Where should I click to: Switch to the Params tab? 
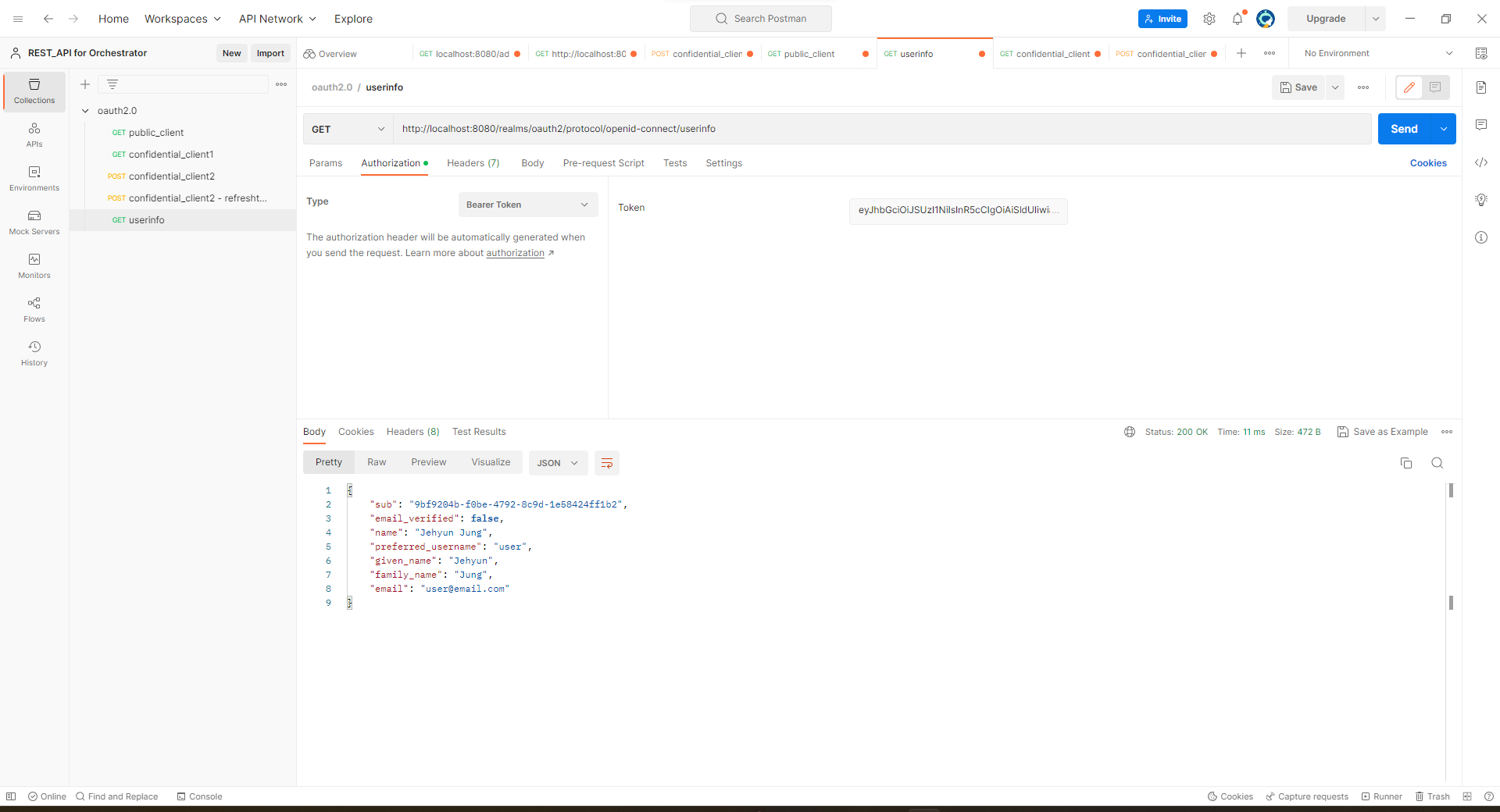pyautogui.click(x=326, y=163)
